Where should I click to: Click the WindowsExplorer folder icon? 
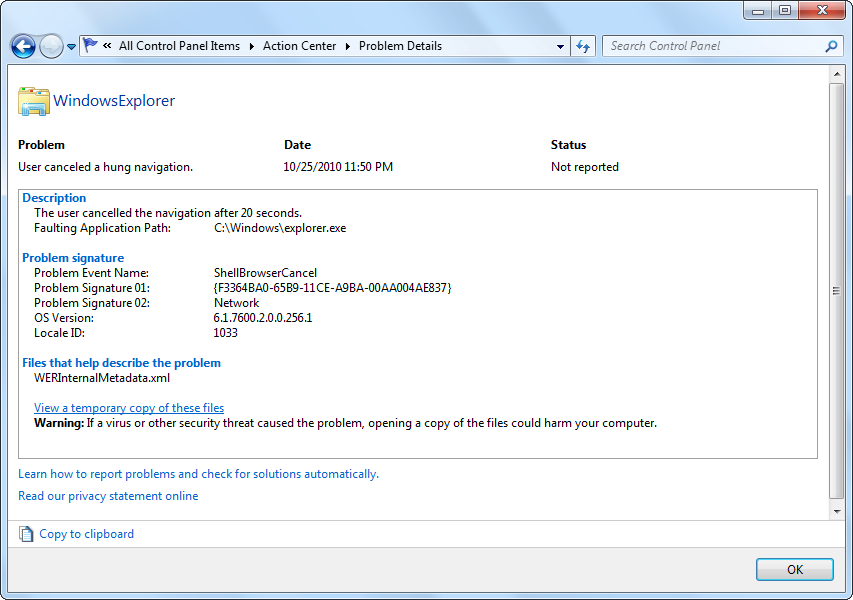click(34, 101)
